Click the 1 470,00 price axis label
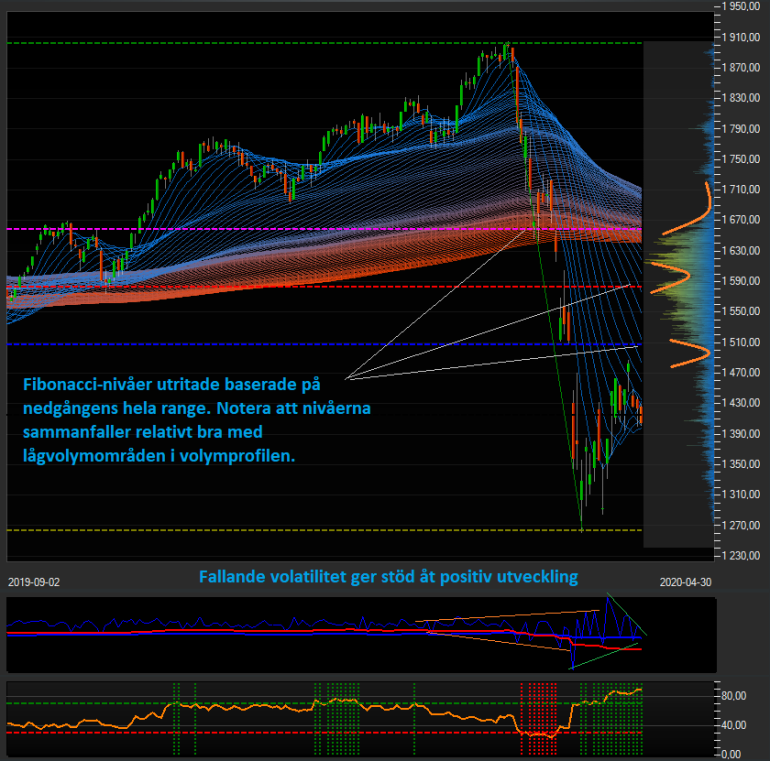 coord(741,373)
